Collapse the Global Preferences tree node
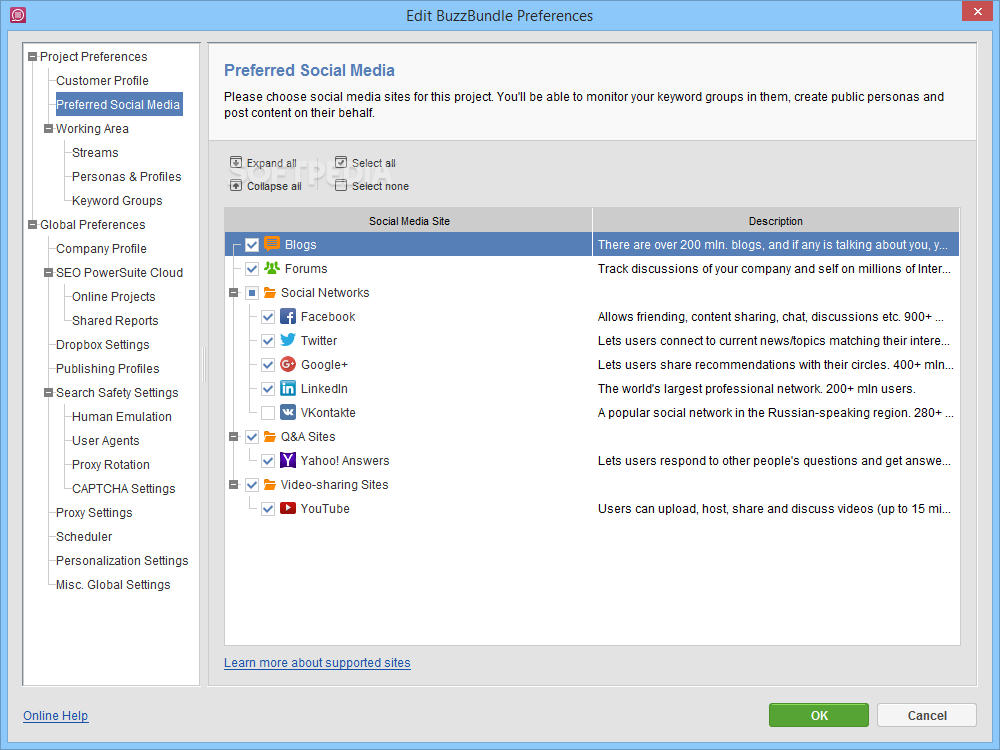This screenshot has height=750, width=1000. (33, 224)
